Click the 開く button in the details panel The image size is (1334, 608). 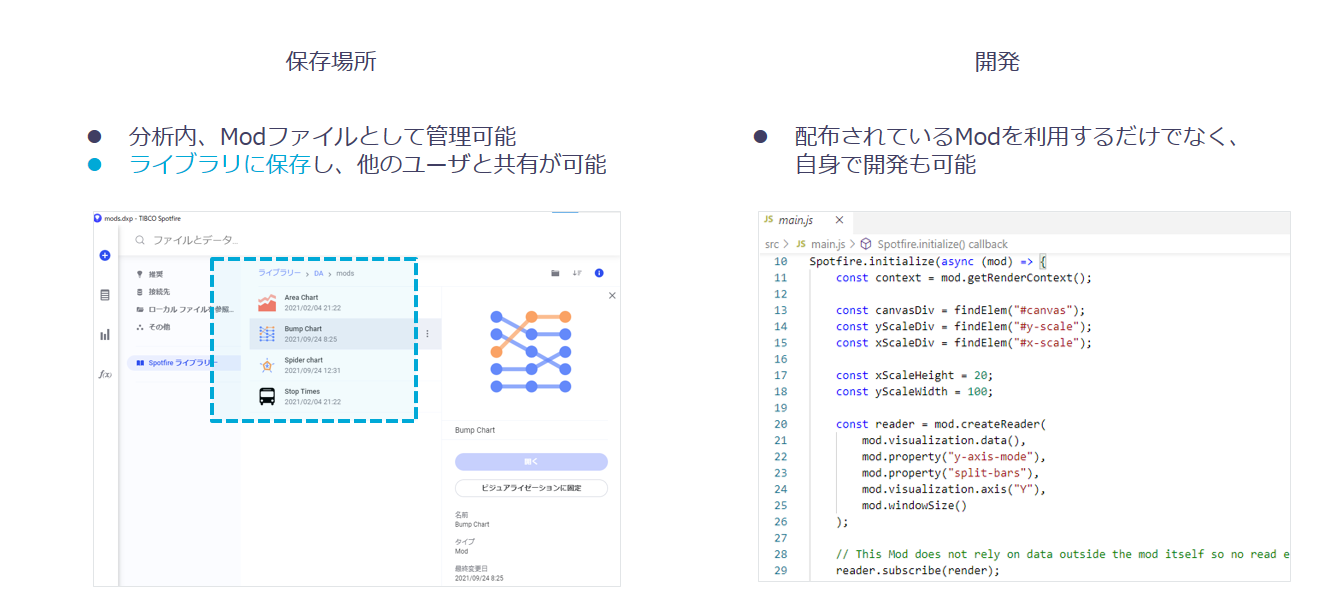[x=531, y=462]
